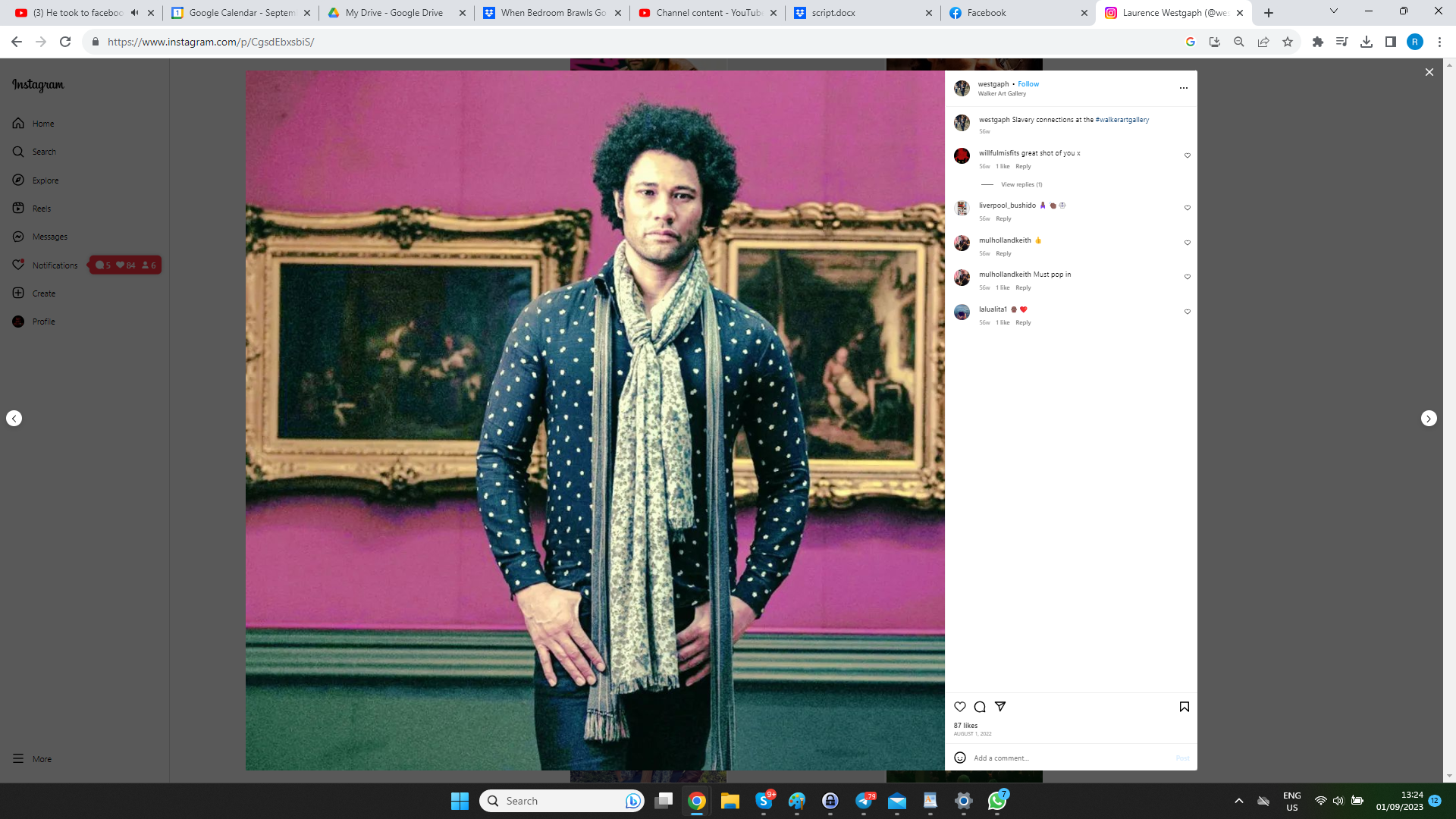Expand the More menu in the sidebar
Image resolution: width=1456 pixels, height=819 pixels.
pyautogui.click(x=33, y=759)
